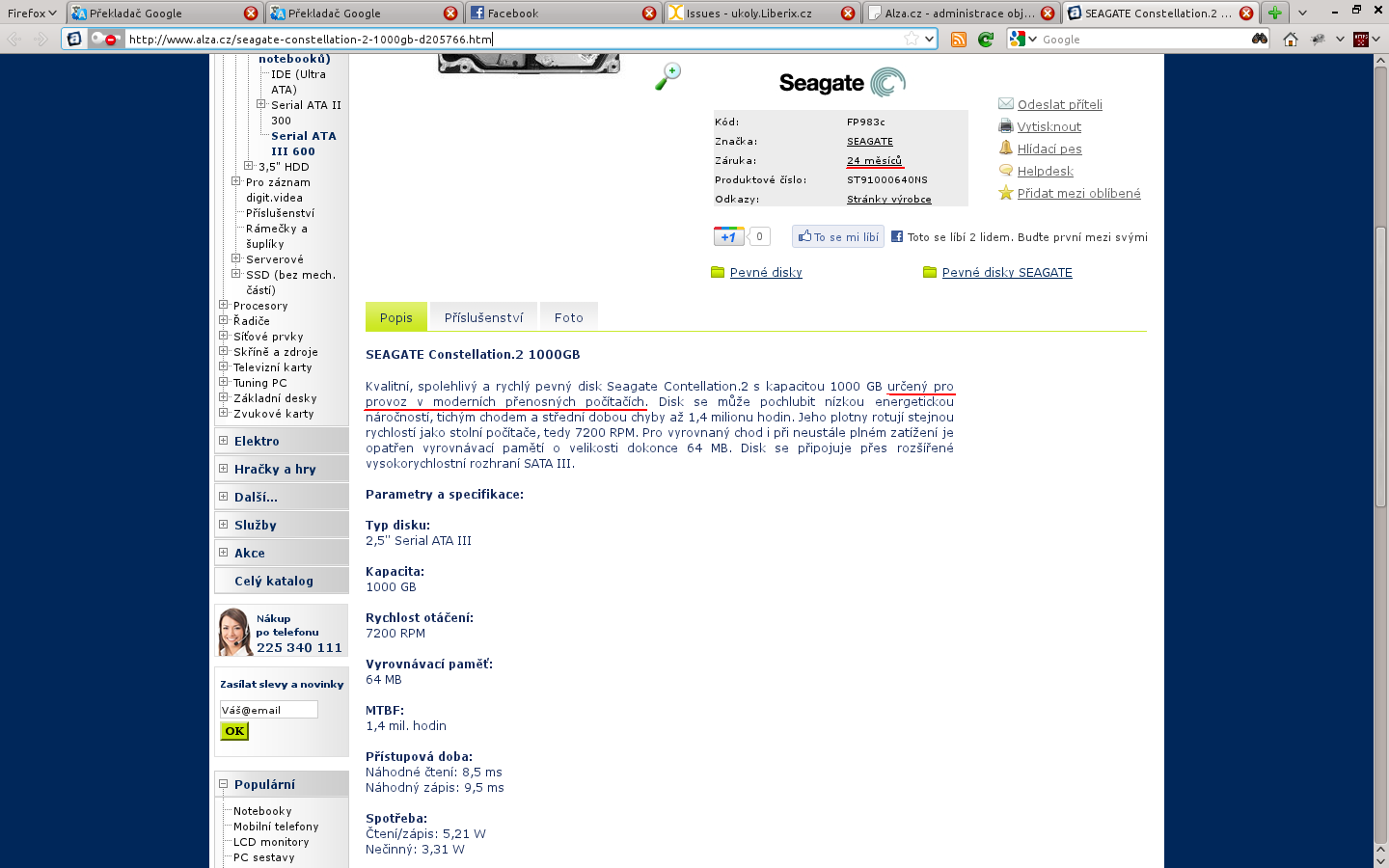Open the Pevné disky SEAGATE link
The height and width of the screenshot is (868, 1389).
pyautogui.click(x=1007, y=272)
